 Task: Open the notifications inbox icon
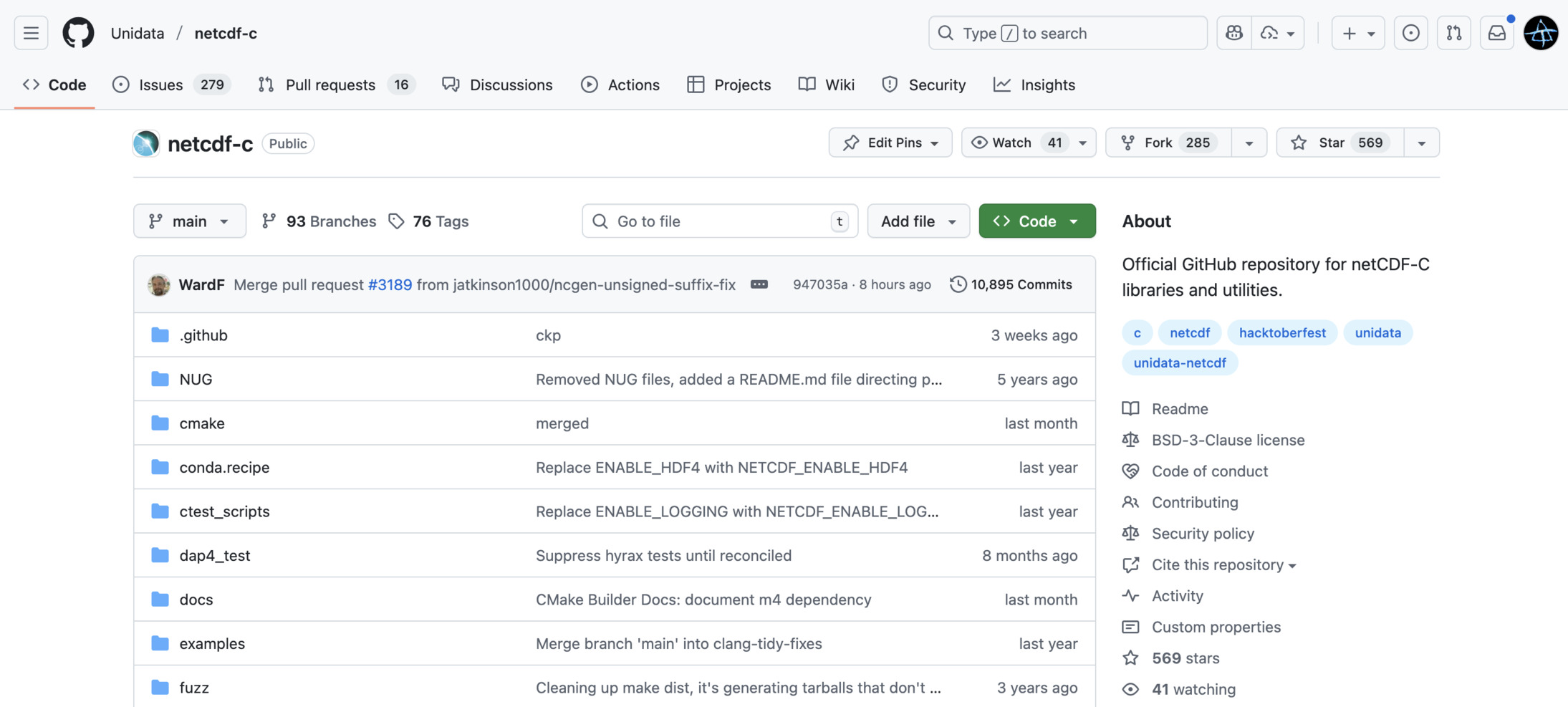click(x=1496, y=33)
